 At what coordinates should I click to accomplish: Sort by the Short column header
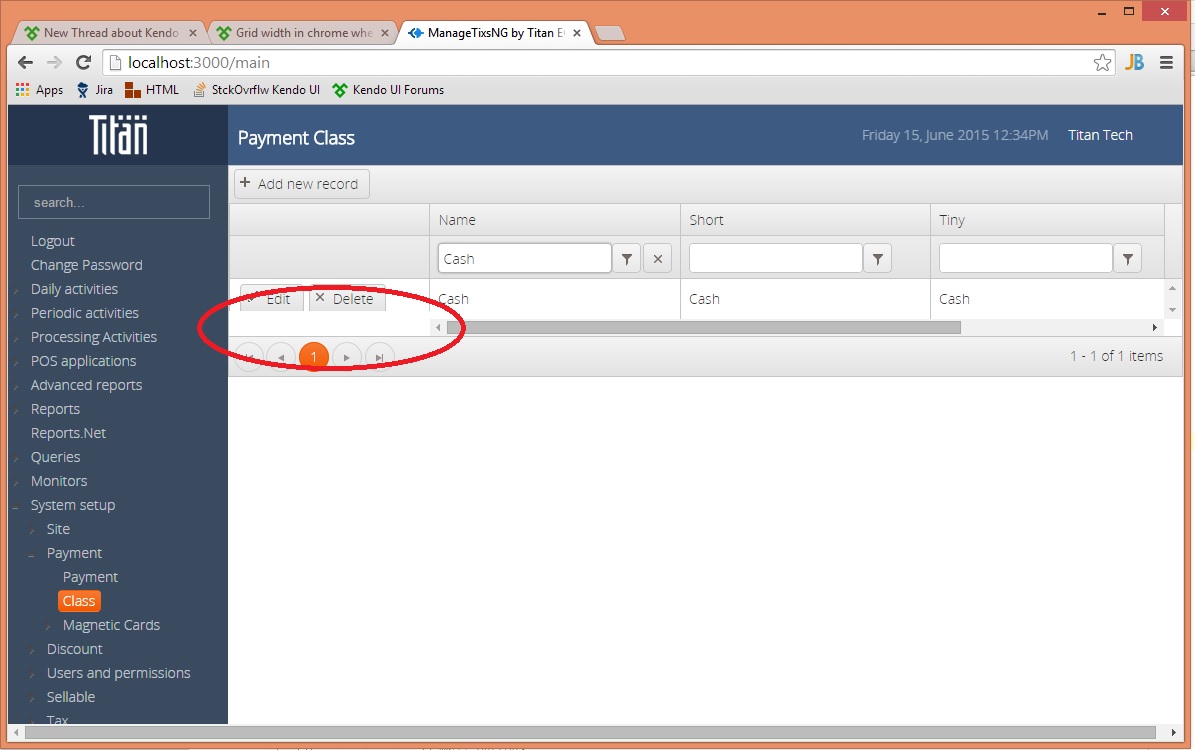coord(805,220)
